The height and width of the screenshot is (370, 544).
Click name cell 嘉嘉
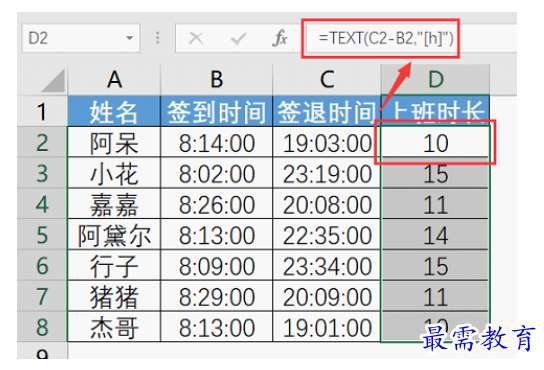tap(114, 204)
